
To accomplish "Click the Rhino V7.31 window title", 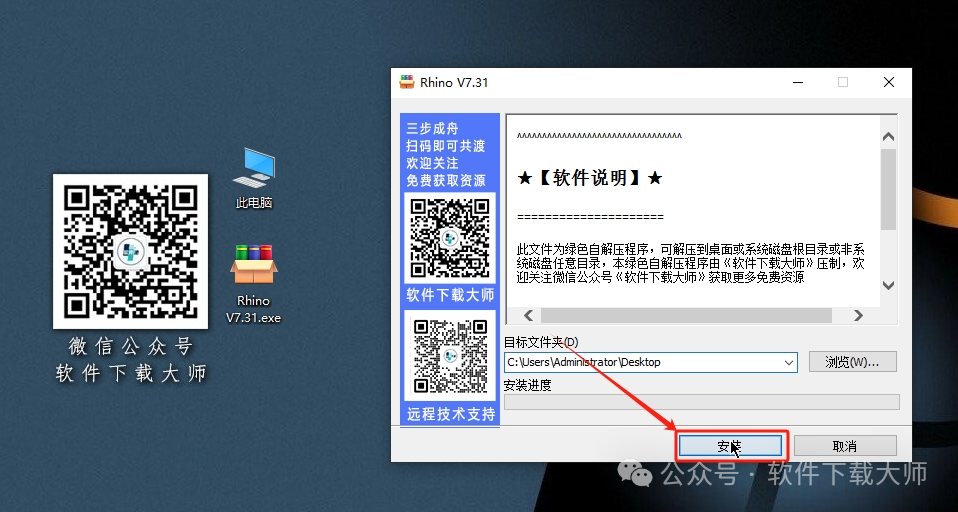I will coord(454,82).
